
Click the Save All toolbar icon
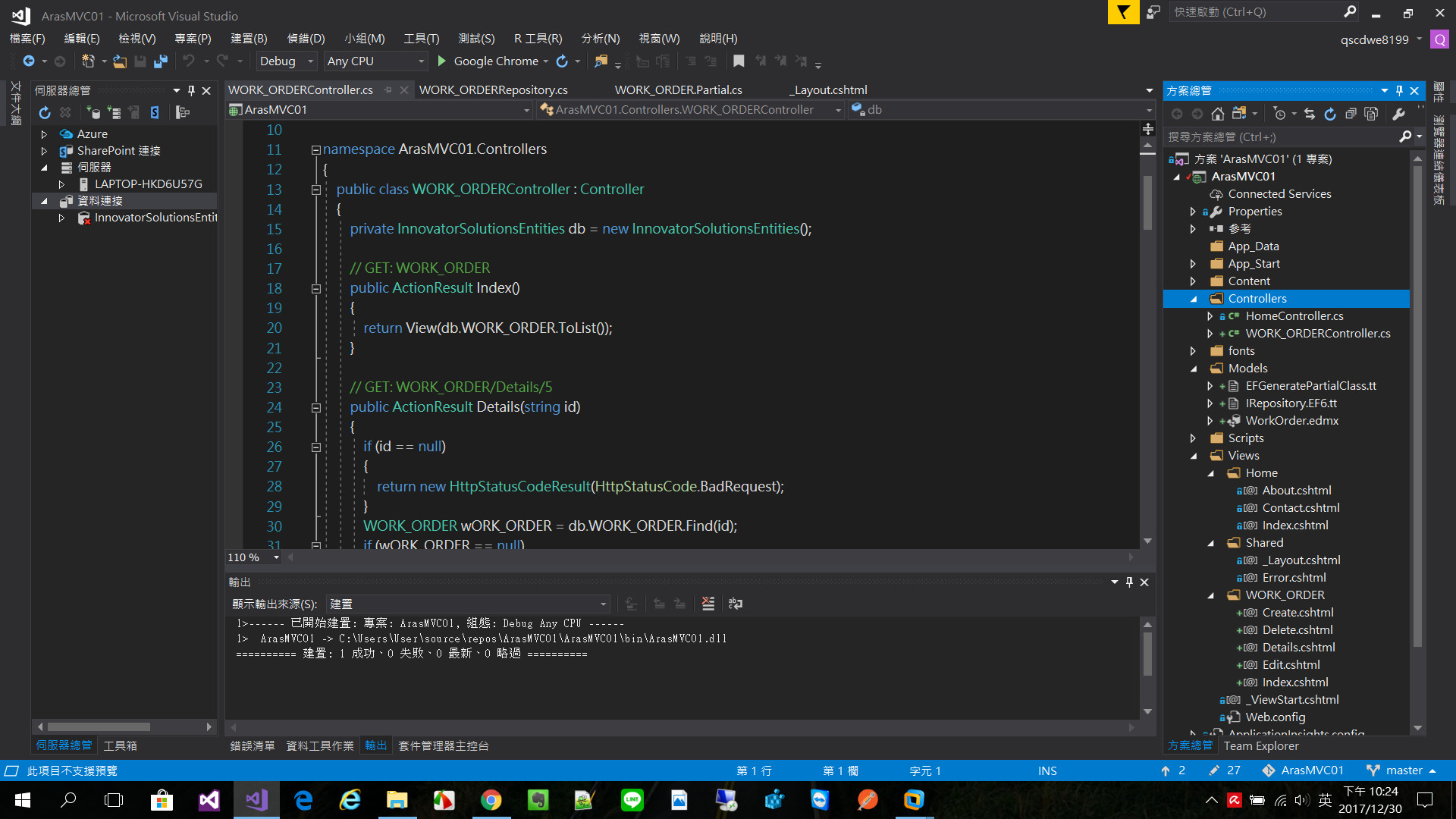point(160,61)
